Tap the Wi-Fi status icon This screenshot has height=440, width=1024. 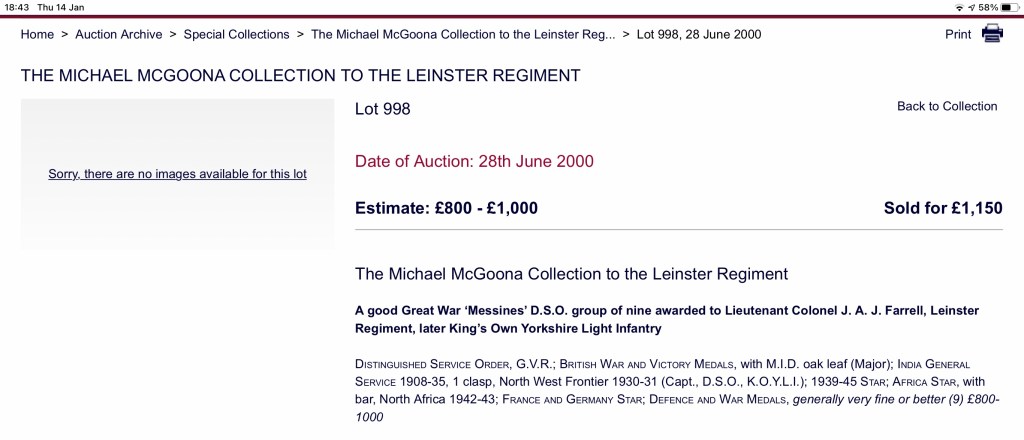coord(960,7)
